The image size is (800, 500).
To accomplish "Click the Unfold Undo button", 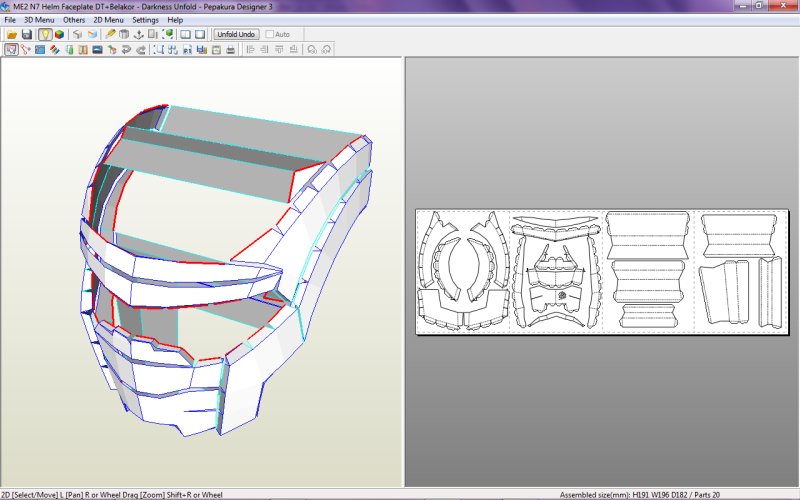I will pos(236,34).
